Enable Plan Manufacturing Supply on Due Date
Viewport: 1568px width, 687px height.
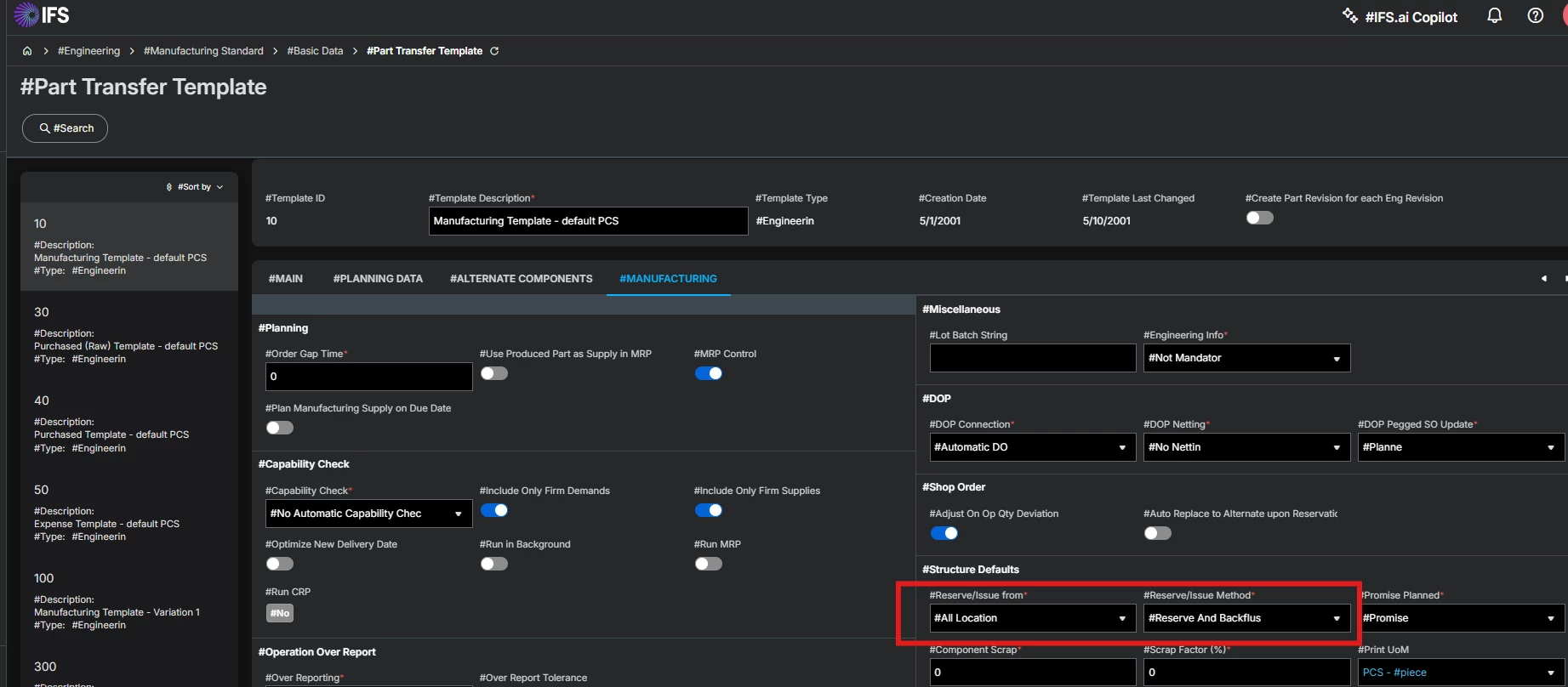click(x=279, y=428)
